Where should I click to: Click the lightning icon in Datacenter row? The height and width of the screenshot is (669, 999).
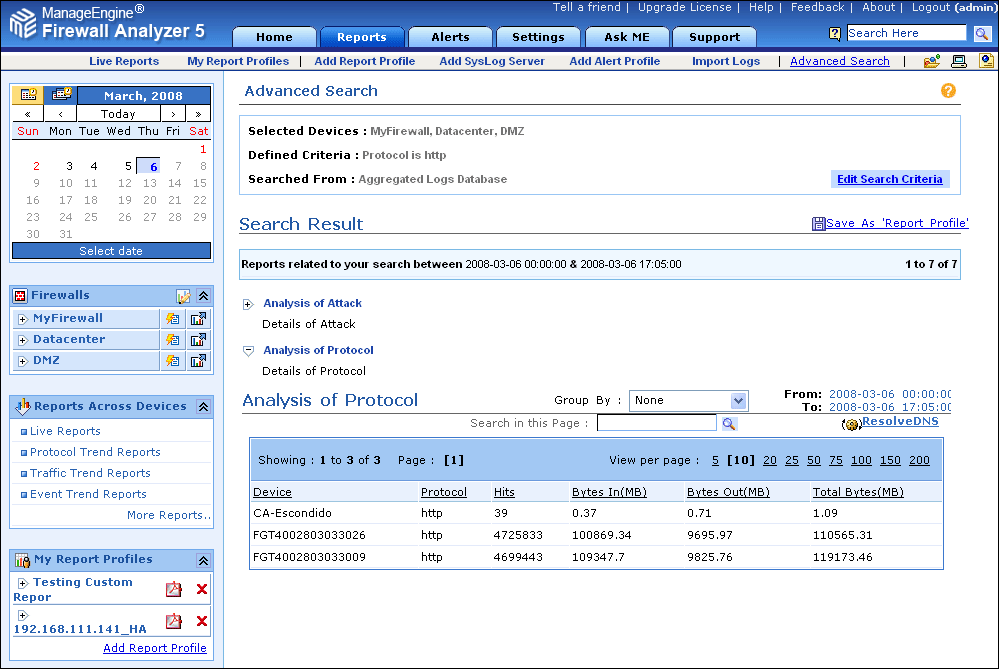coord(173,340)
